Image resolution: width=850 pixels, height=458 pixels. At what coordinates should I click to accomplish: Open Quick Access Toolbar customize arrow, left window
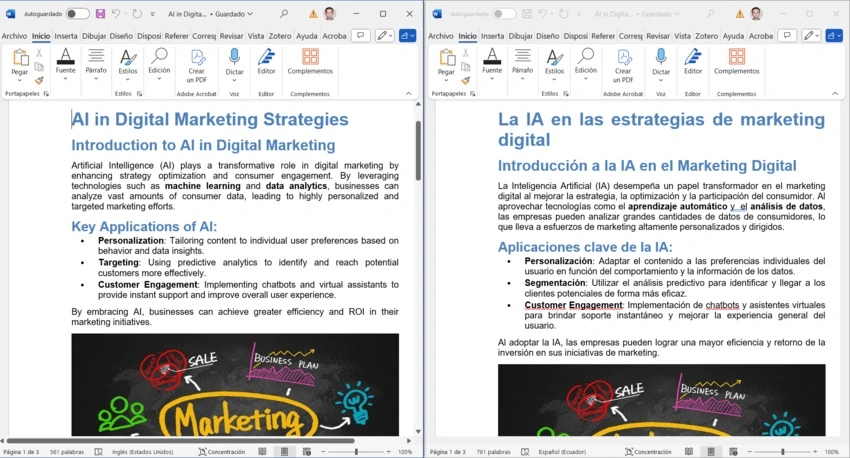(x=152, y=14)
